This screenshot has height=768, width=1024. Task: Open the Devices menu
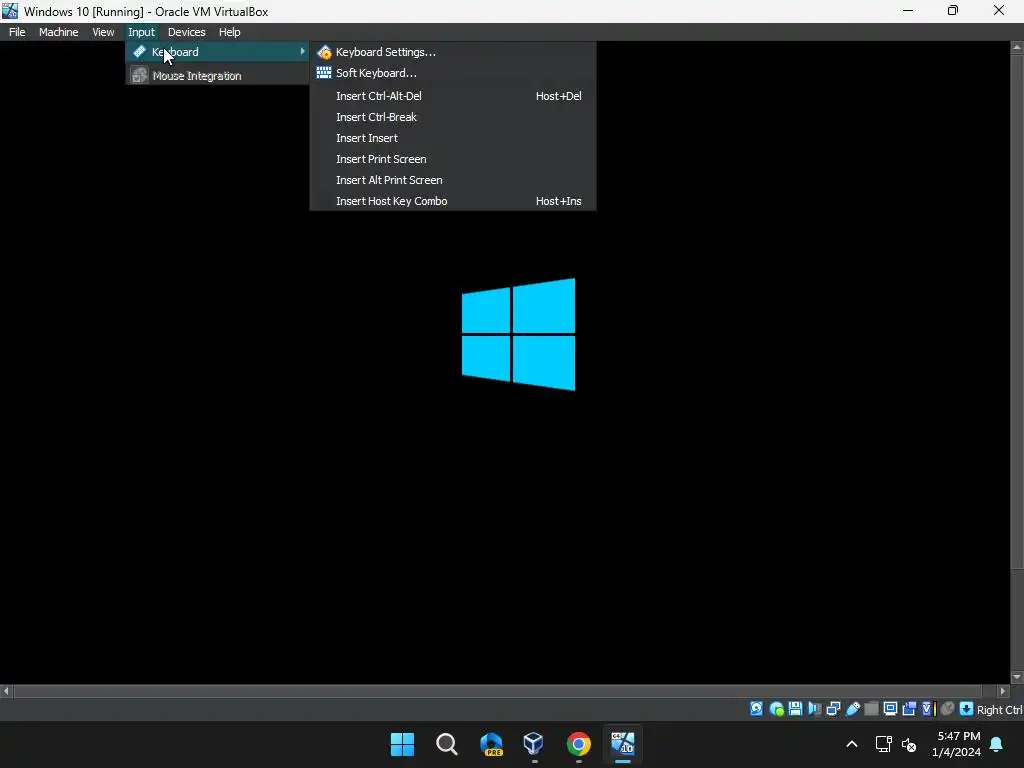[x=187, y=32]
